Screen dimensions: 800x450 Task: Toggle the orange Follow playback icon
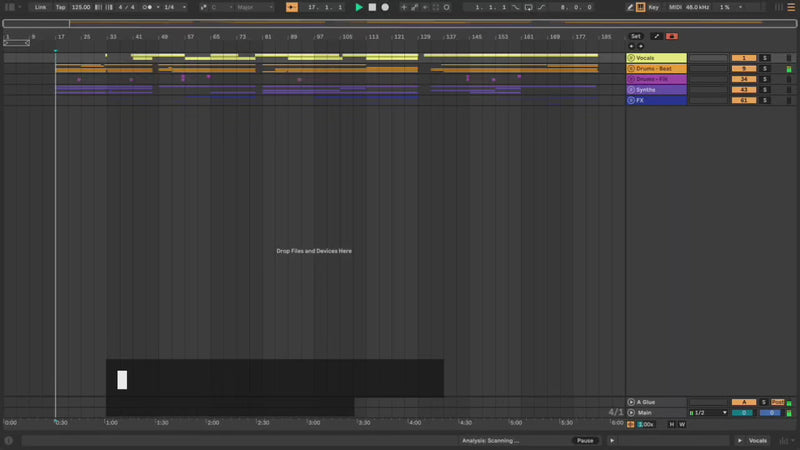click(x=292, y=7)
